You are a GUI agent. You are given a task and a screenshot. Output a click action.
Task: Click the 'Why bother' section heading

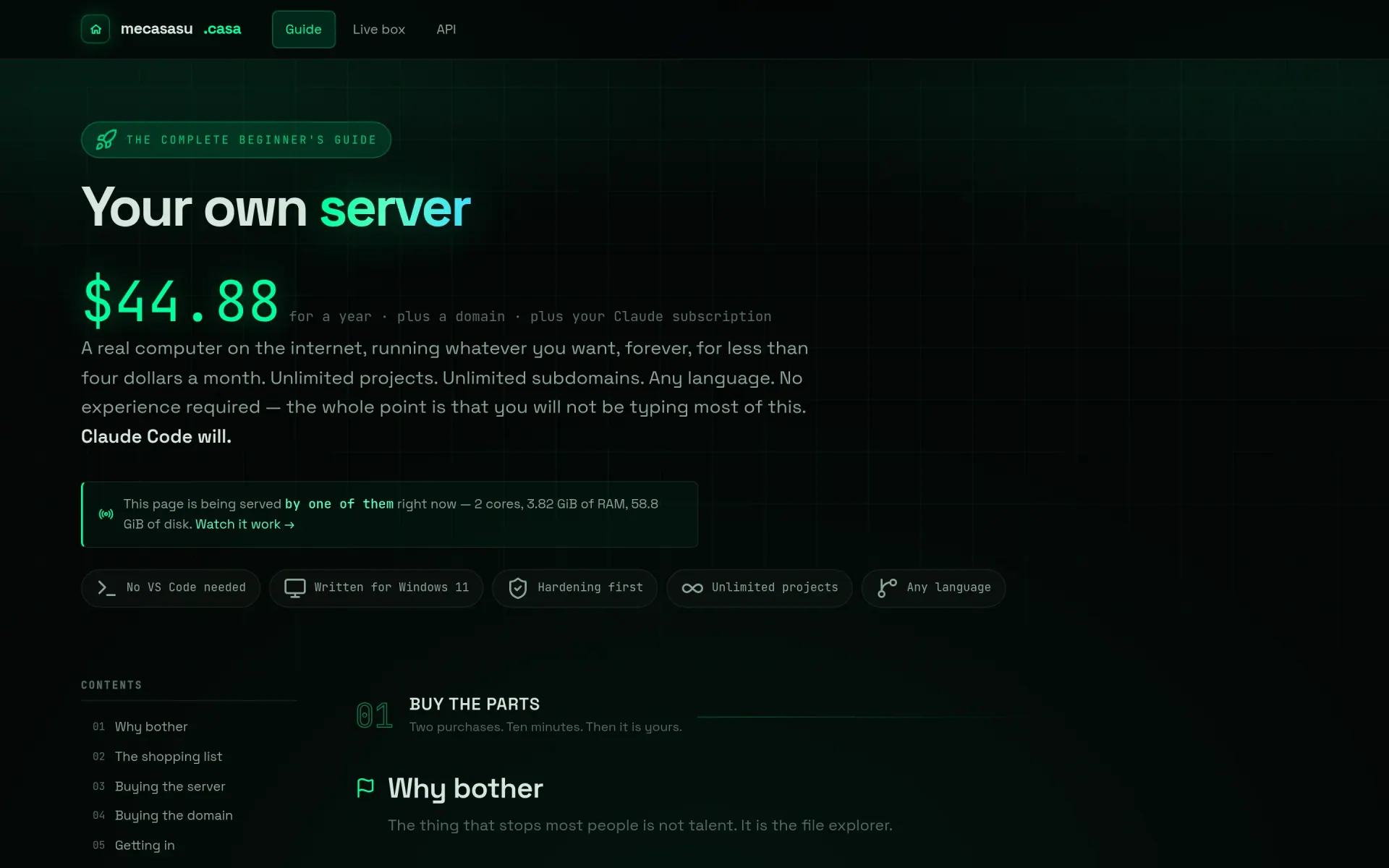(465, 788)
